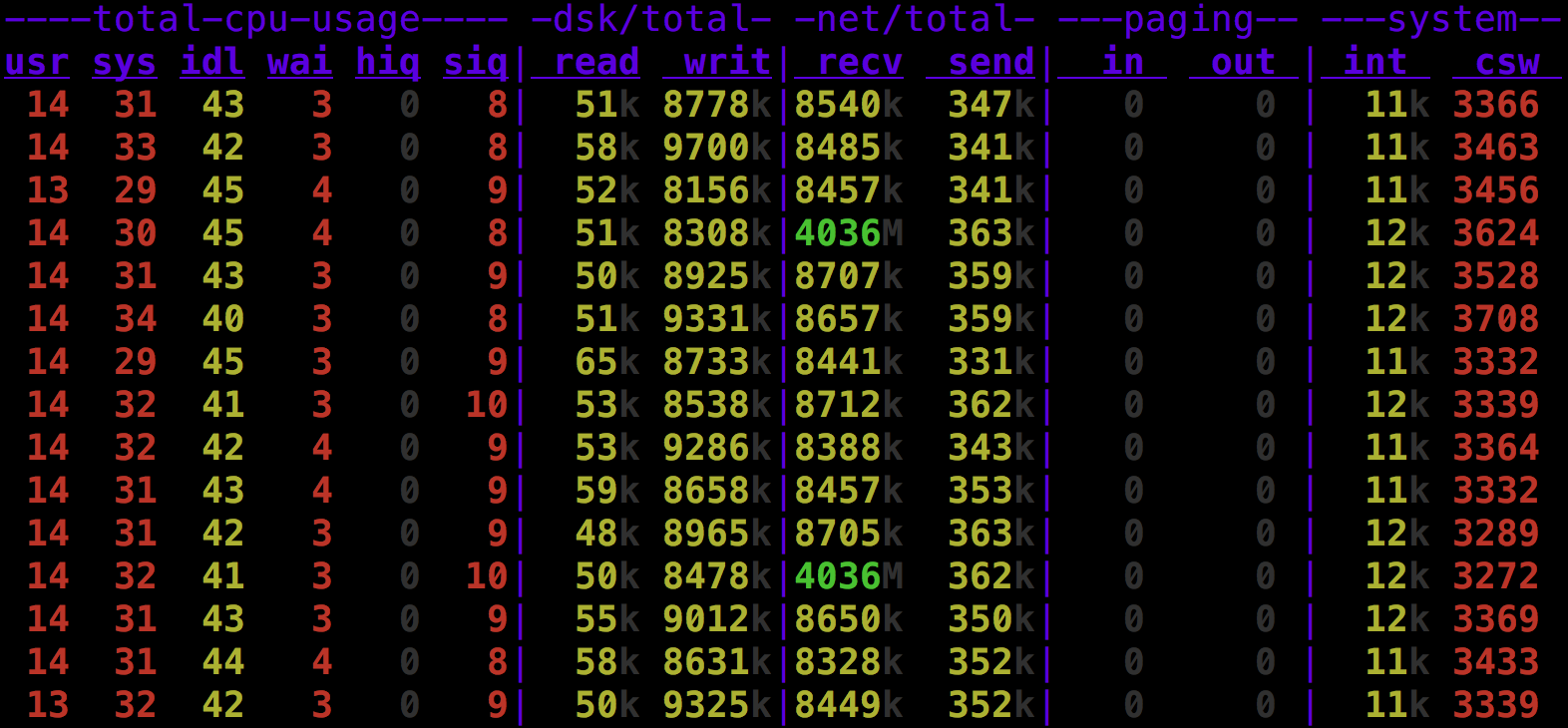Click the 'system' group heading
The width and height of the screenshot is (1568, 728).
pos(1452,19)
